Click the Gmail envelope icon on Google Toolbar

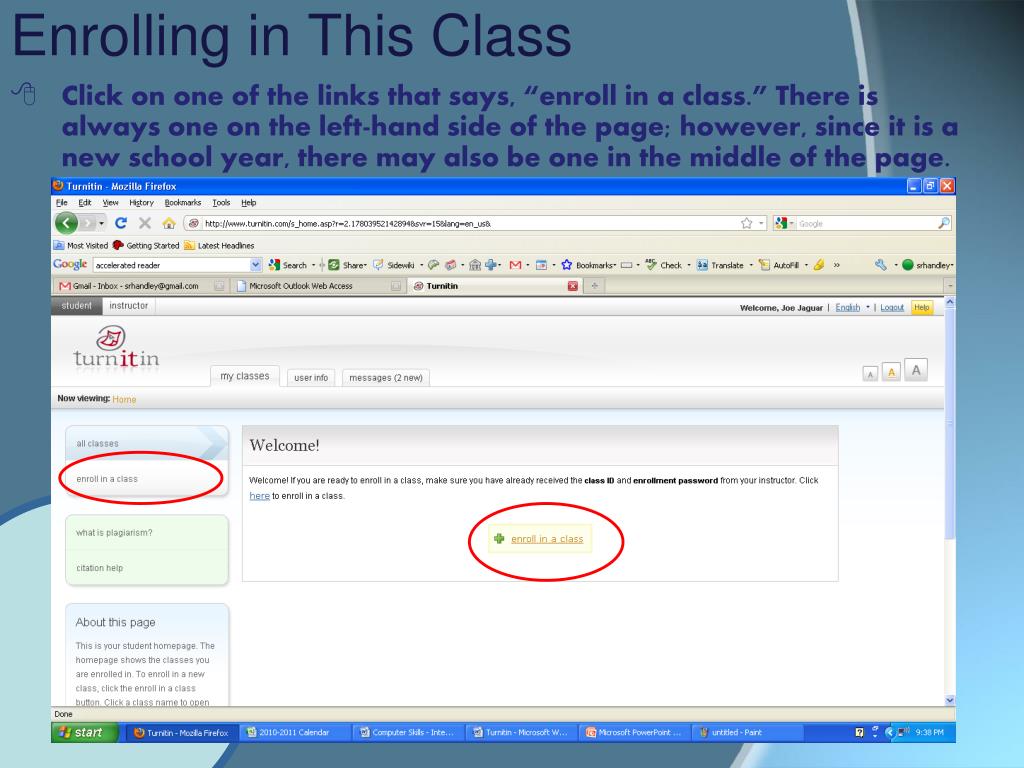tap(515, 265)
